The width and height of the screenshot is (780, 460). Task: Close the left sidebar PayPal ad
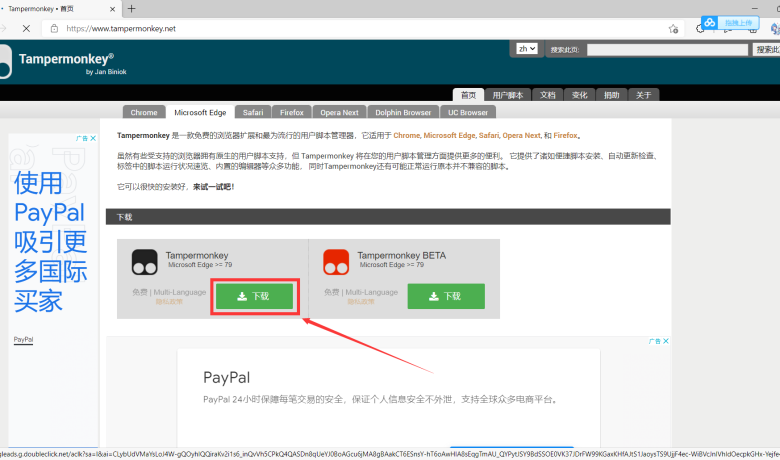(93, 138)
